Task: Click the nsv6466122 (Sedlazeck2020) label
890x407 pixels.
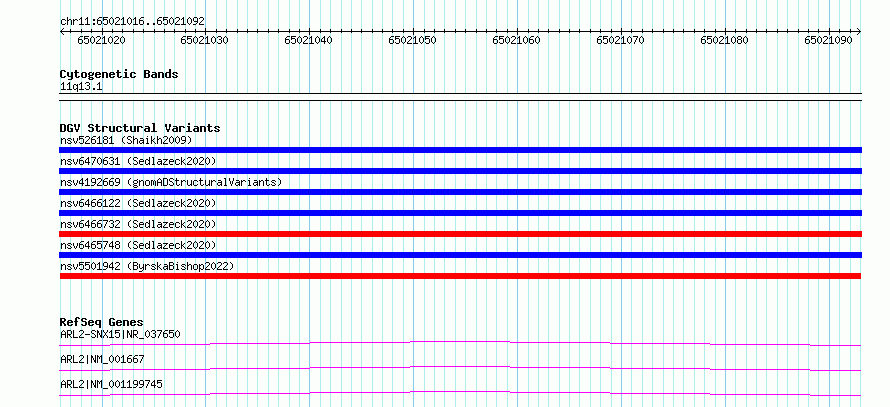Action: pyautogui.click(x=138, y=203)
